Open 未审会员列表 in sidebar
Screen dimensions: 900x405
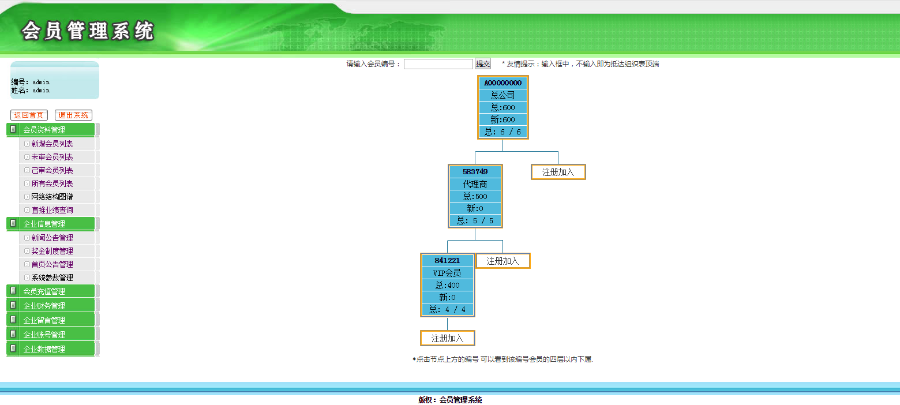[x=52, y=157]
